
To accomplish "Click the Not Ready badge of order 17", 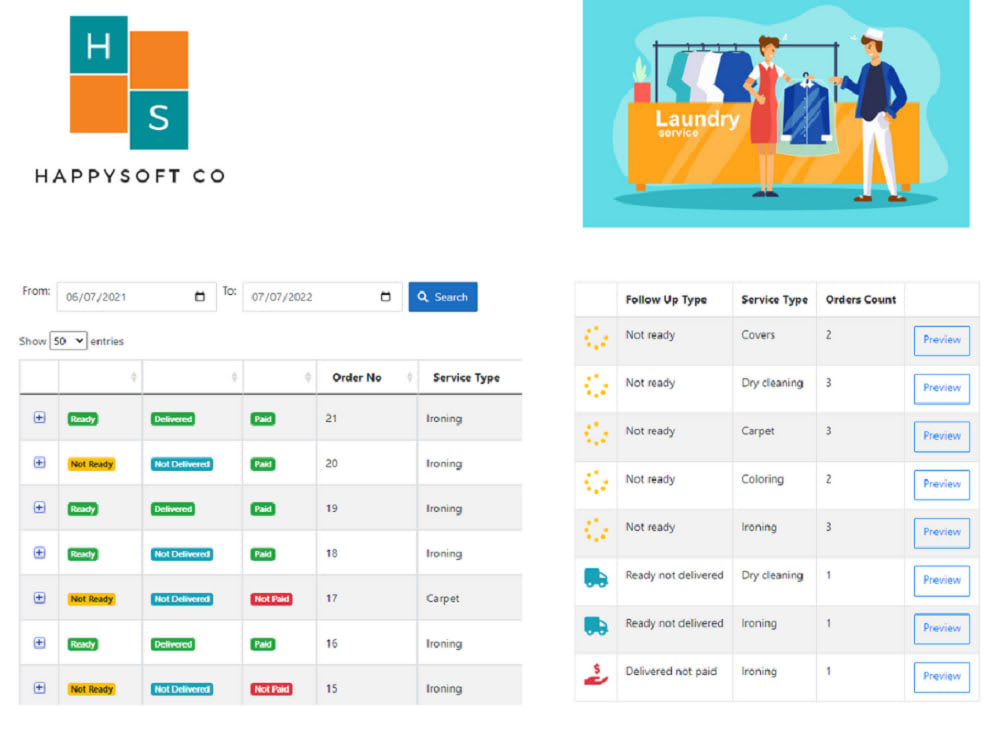I will (x=92, y=599).
